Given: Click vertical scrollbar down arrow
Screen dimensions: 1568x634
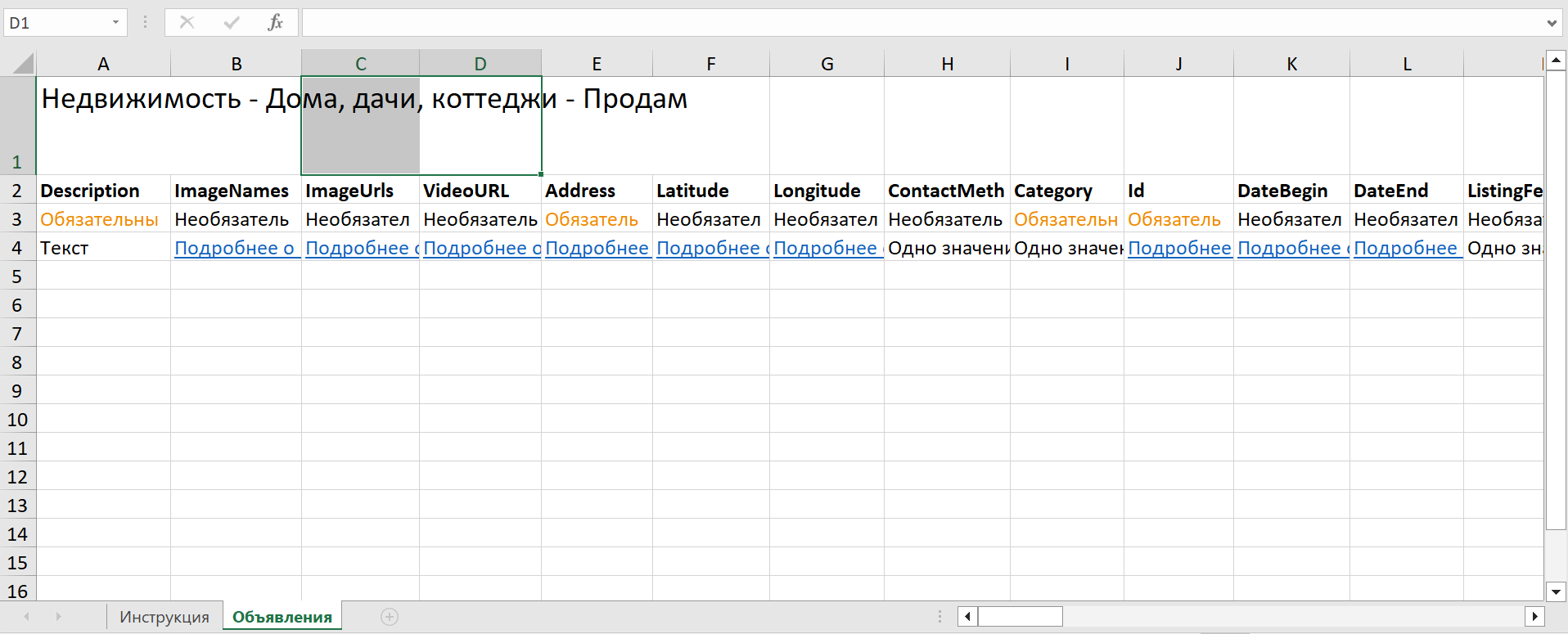Looking at the screenshot, I should 1556,591.
